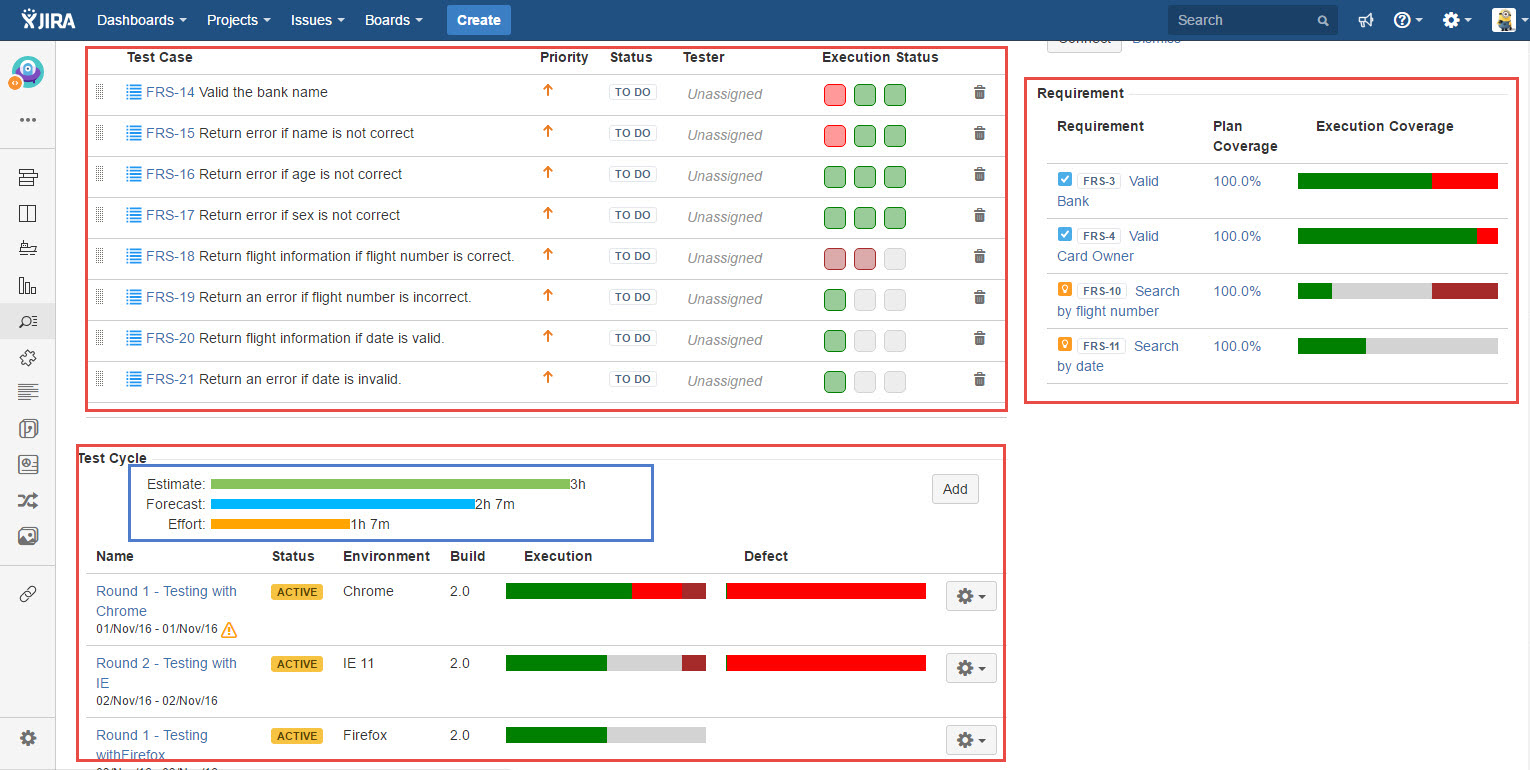Click the warning triangle beside Round 1 dates

click(229, 630)
